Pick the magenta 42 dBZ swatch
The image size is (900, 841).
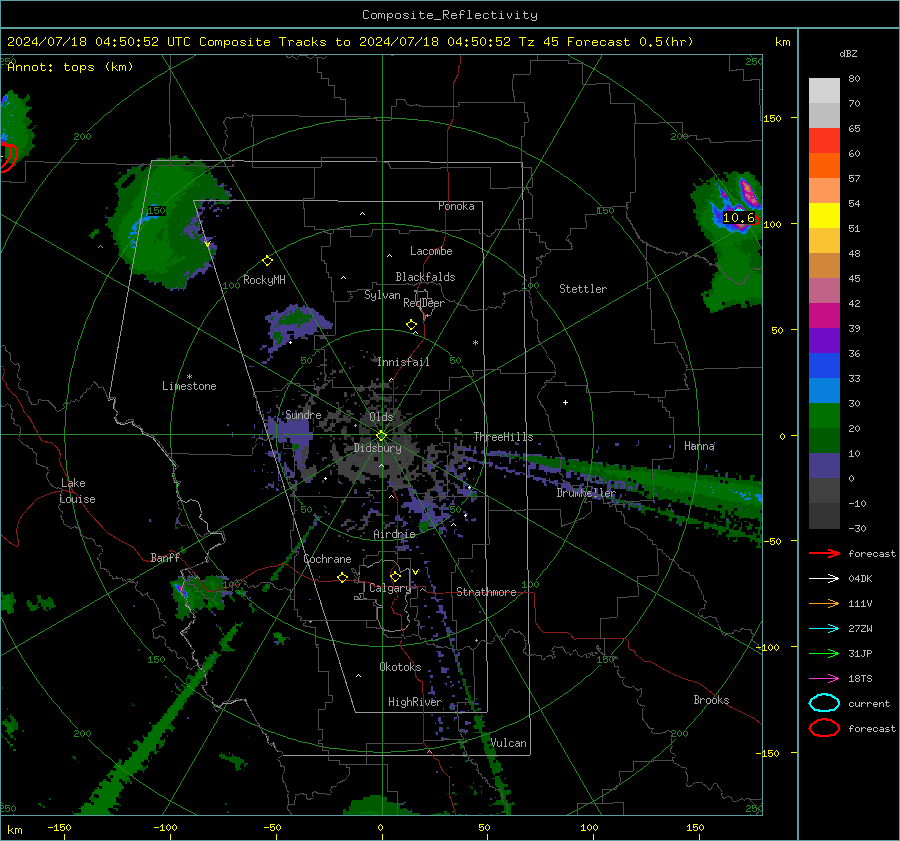tap(824, 315)
